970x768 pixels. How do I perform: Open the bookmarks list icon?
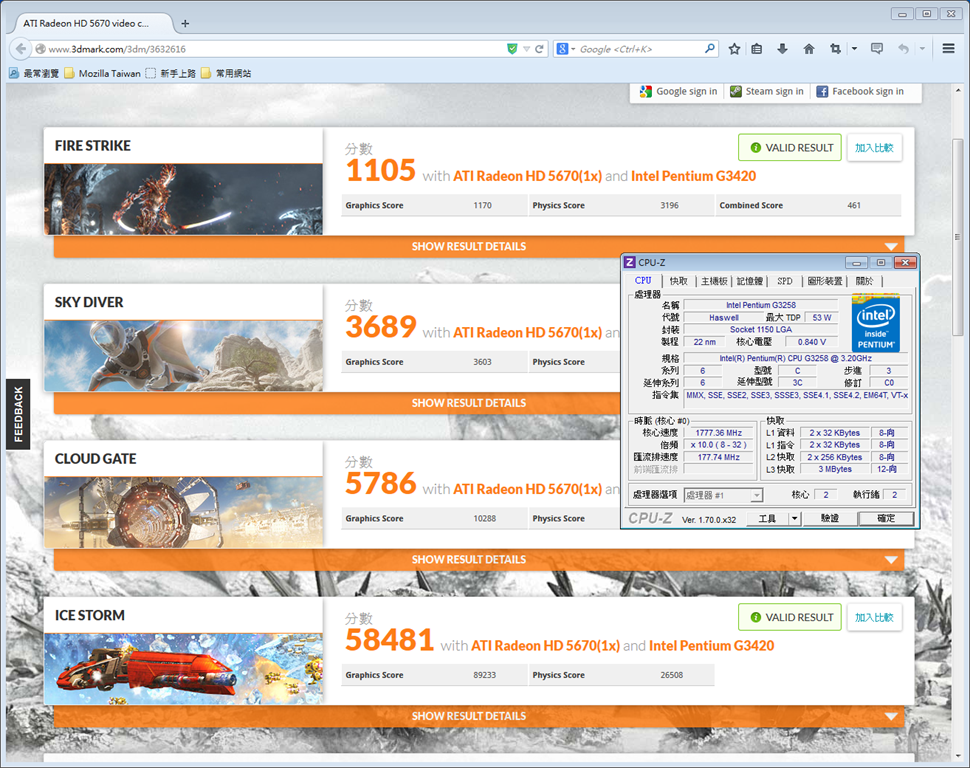(757, 49)
